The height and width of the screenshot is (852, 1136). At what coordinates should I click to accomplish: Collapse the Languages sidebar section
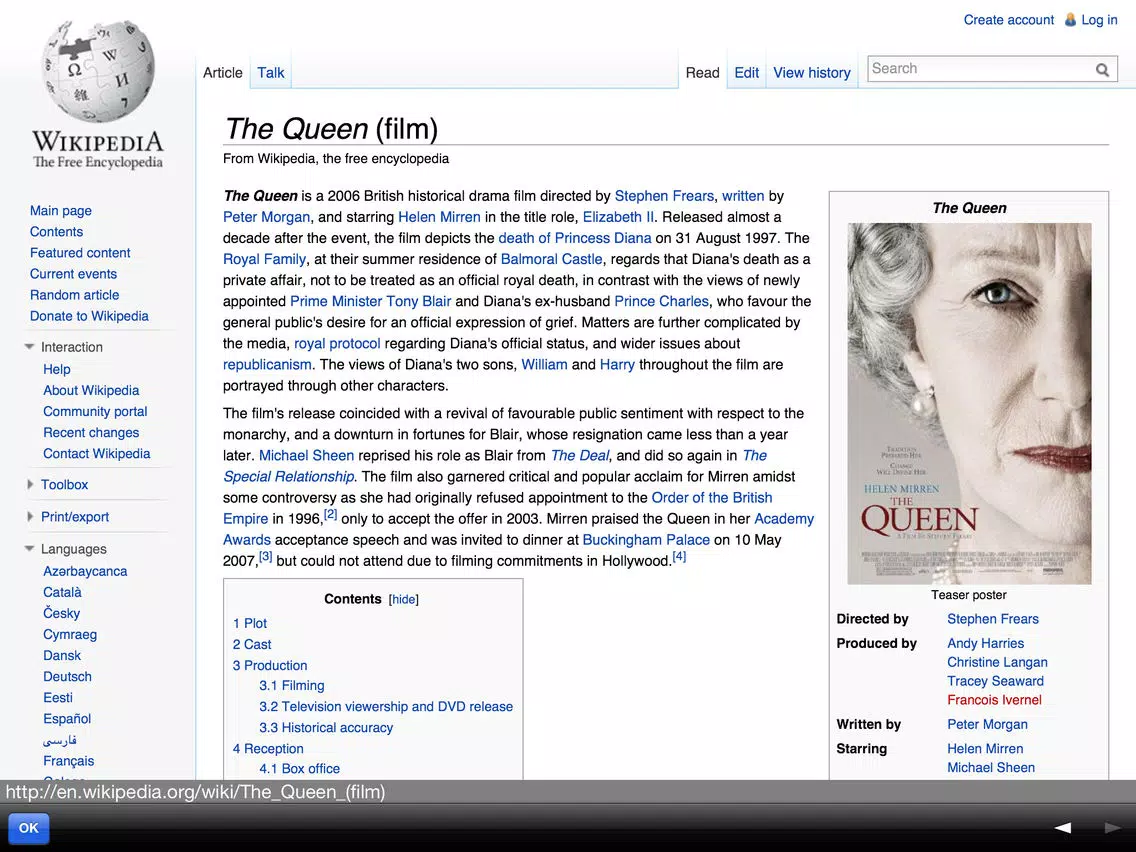[30, 548]
